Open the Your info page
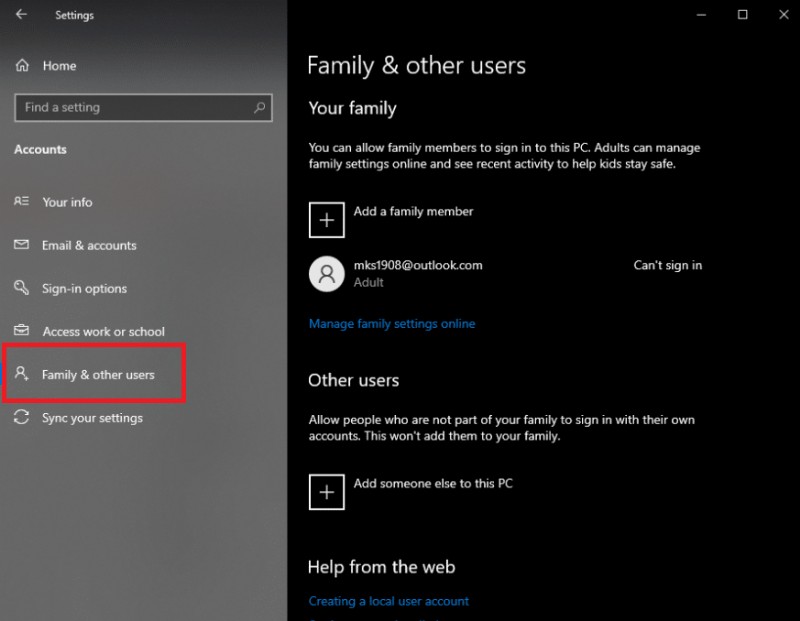This screenshot has height=621, width=800. 67,202
